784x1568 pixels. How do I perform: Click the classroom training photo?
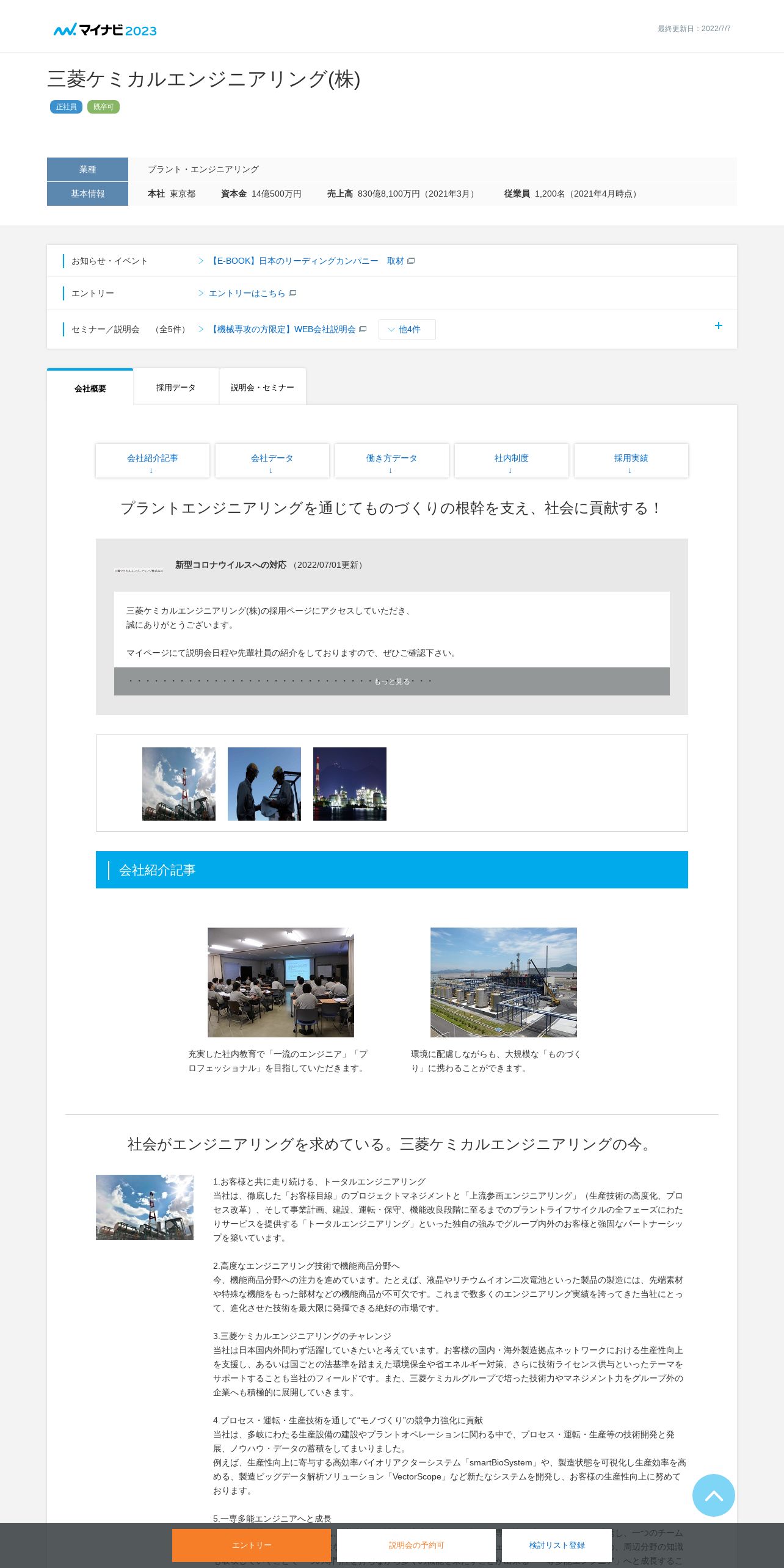pyautogui.click(x=281, y=982)
